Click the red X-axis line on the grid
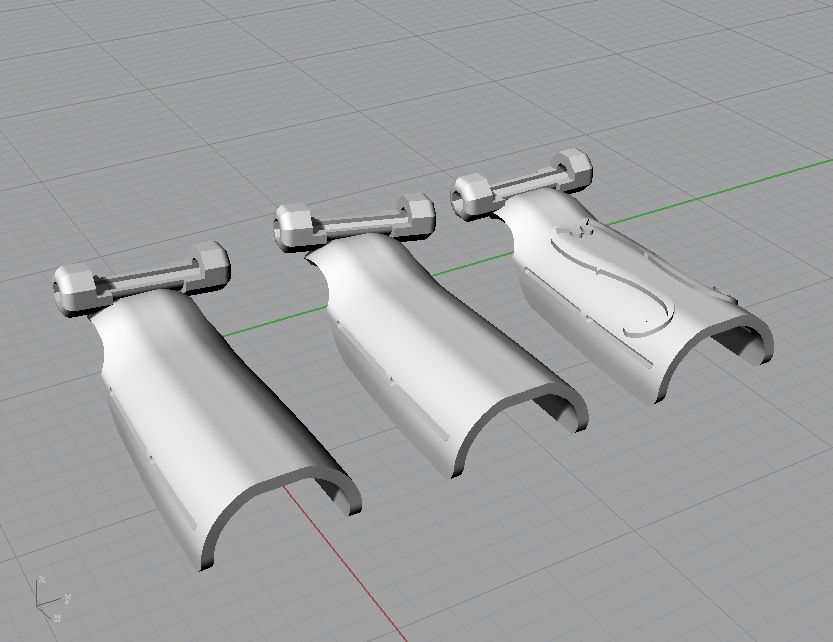The height and width of the screenshot is (642, 833). 345,562
